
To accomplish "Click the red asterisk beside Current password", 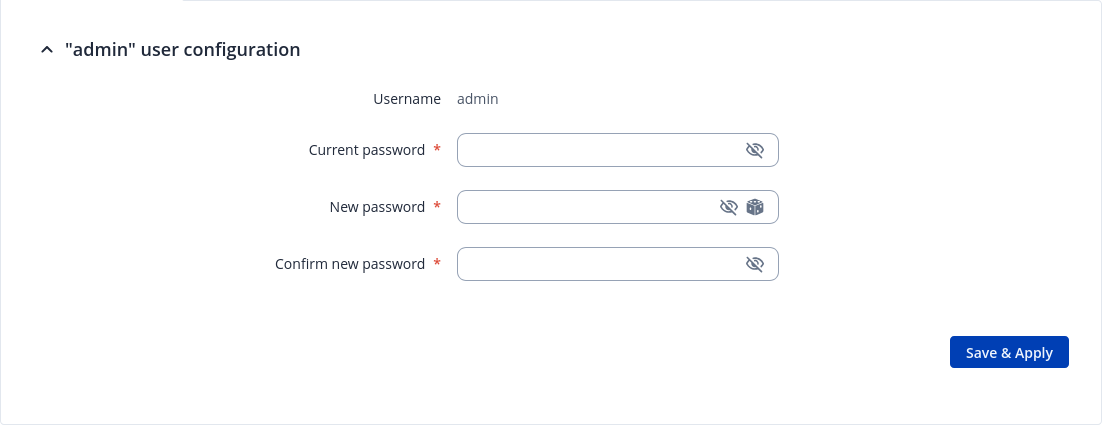I will click(437, 150).
